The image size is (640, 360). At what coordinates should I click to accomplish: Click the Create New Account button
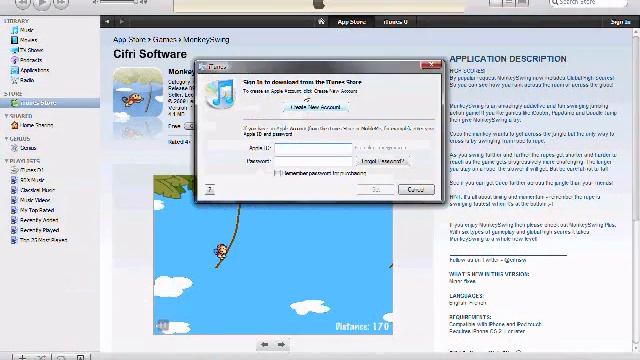pyautogui.click(x=315, y=107)
